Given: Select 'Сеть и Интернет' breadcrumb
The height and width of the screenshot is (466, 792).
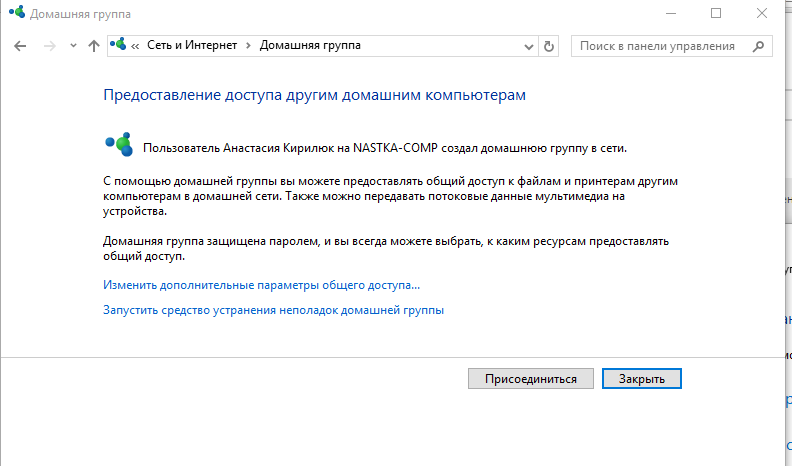Looking at the screenshot, I should pyautogui.click(x=192, y=45).
